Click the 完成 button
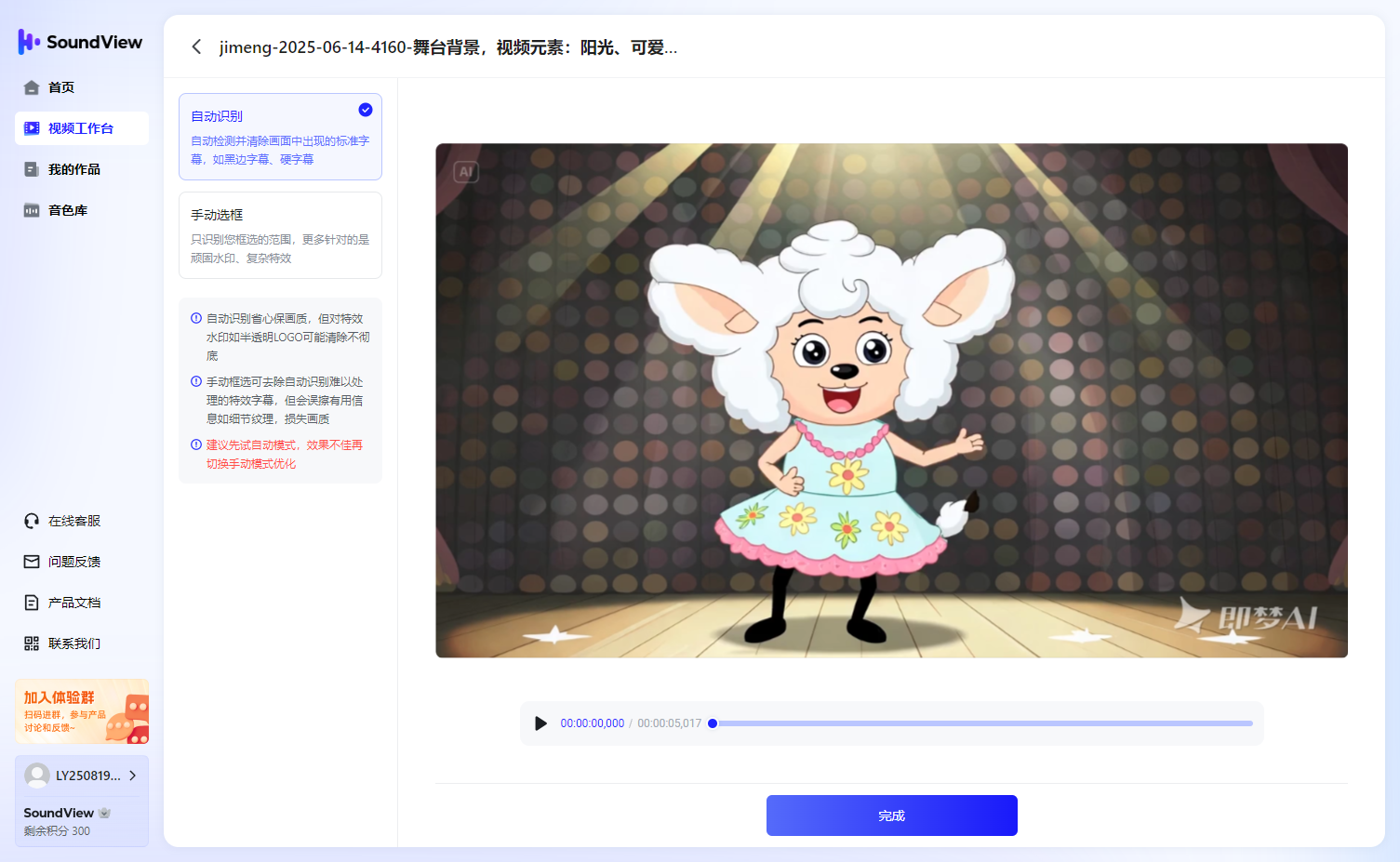This screenshot has height=862, width=1400. click(x=891, y=816)
